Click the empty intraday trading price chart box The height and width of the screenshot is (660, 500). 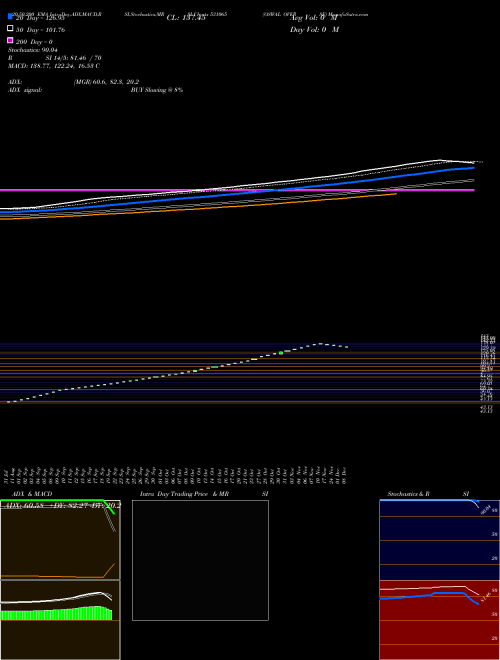[200, 560]
